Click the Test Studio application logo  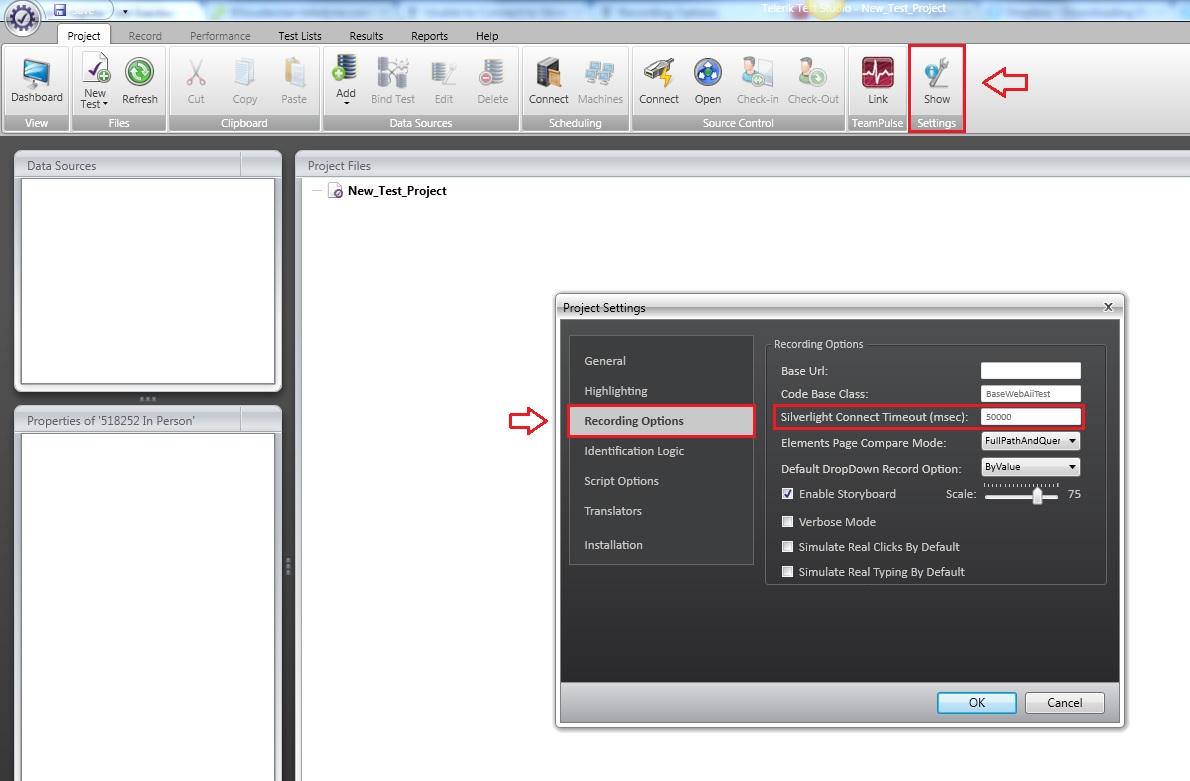tap(23, 17)
